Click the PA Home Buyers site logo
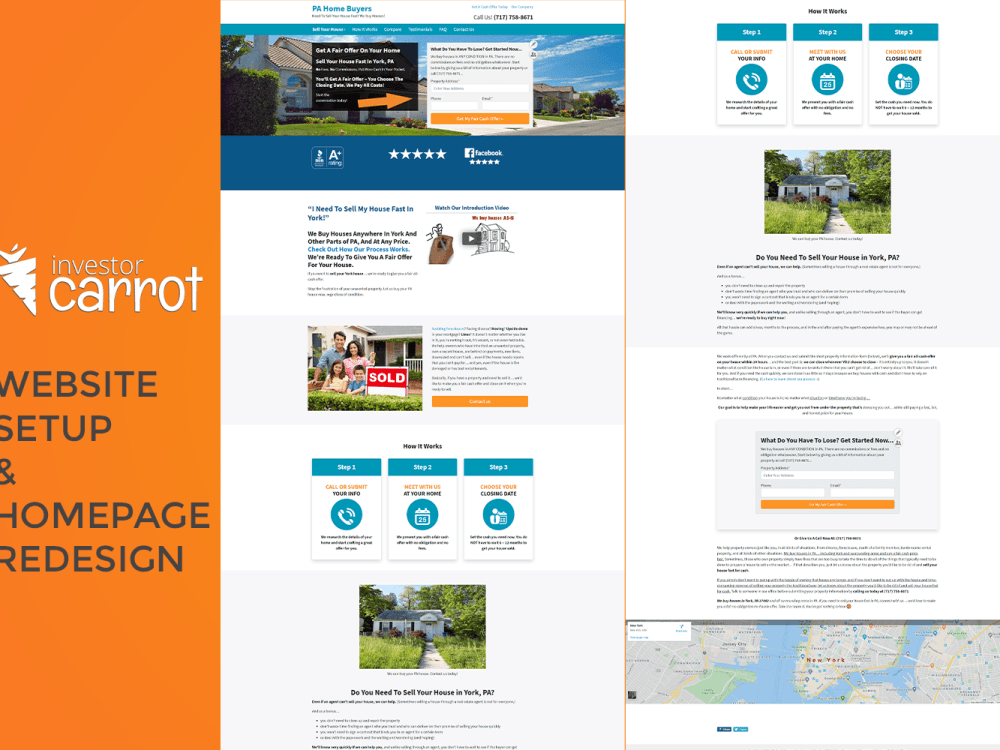 point(340,8)
